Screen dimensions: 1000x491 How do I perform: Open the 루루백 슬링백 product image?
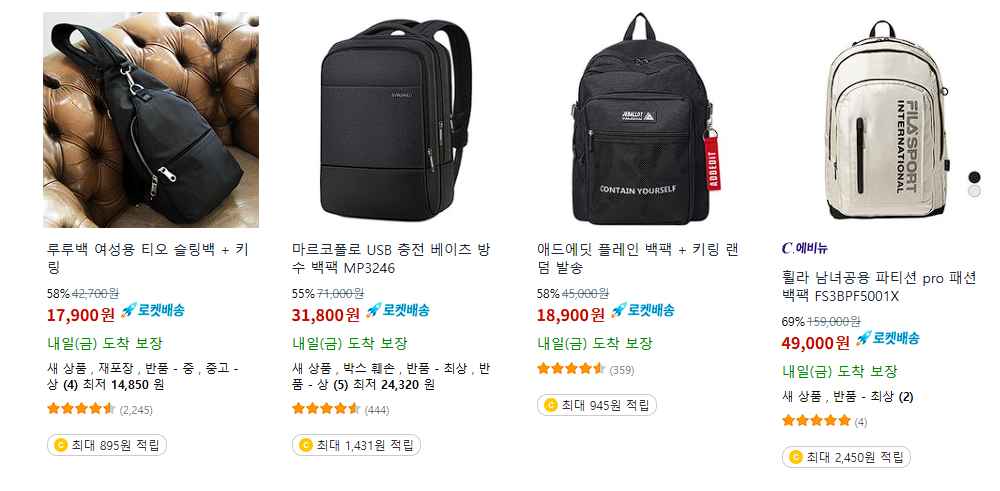151,120
